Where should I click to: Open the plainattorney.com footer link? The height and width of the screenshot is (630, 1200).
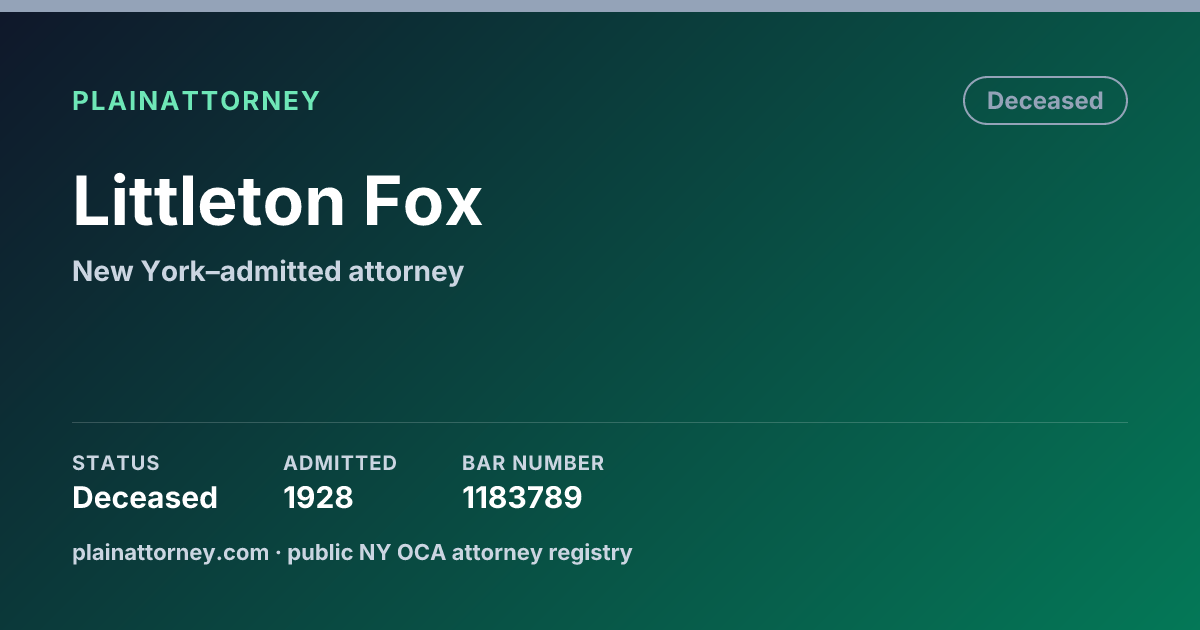click(170, 552)
